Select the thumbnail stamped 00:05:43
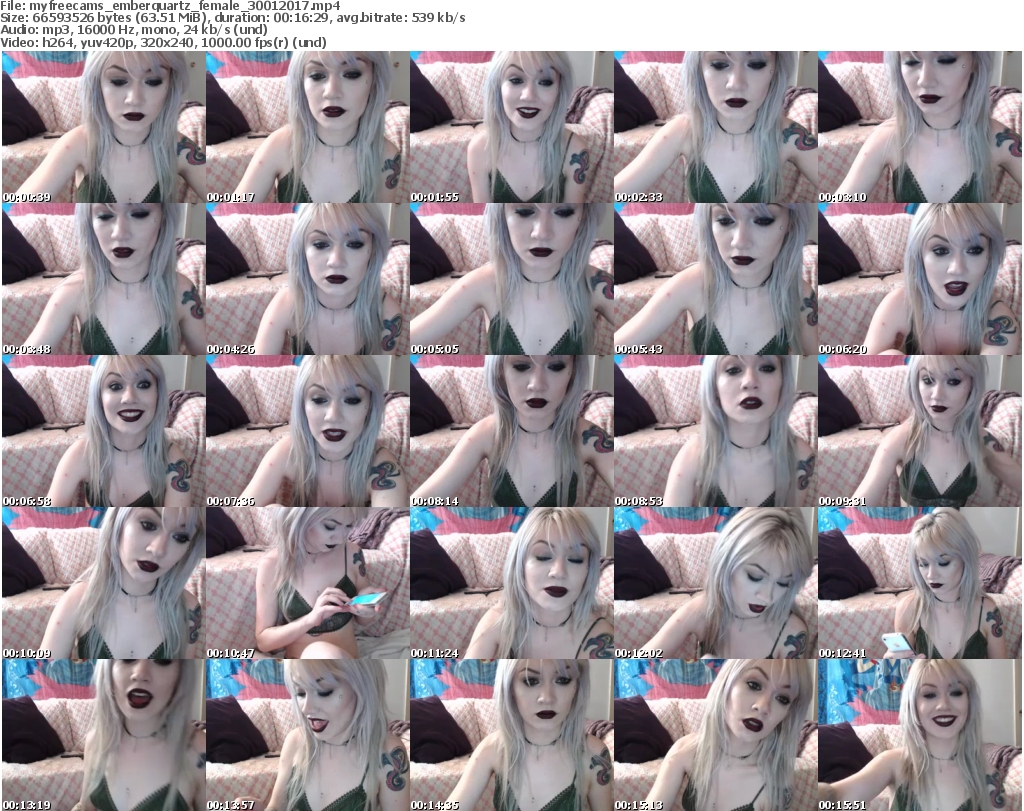 click(x=716, y=279)
